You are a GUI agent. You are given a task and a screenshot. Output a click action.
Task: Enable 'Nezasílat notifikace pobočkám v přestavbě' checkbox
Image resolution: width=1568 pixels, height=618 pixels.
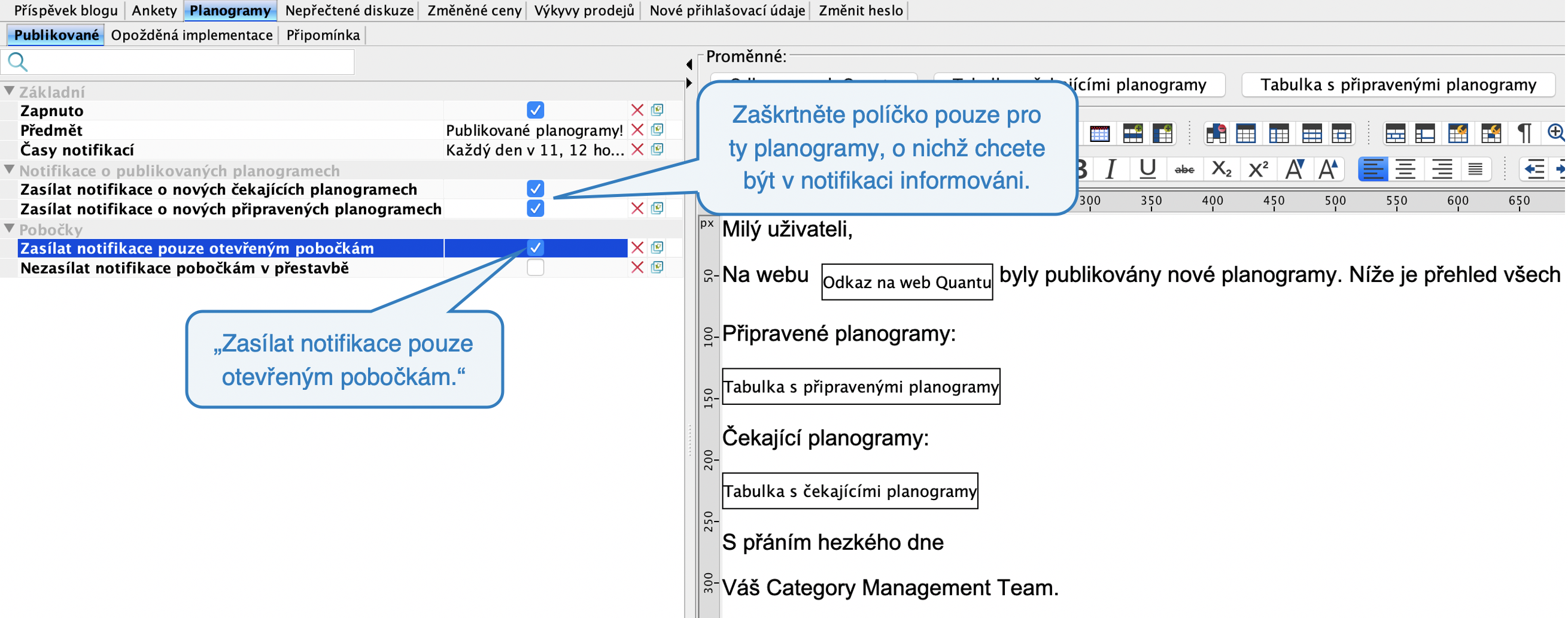(x=536, y=267)
